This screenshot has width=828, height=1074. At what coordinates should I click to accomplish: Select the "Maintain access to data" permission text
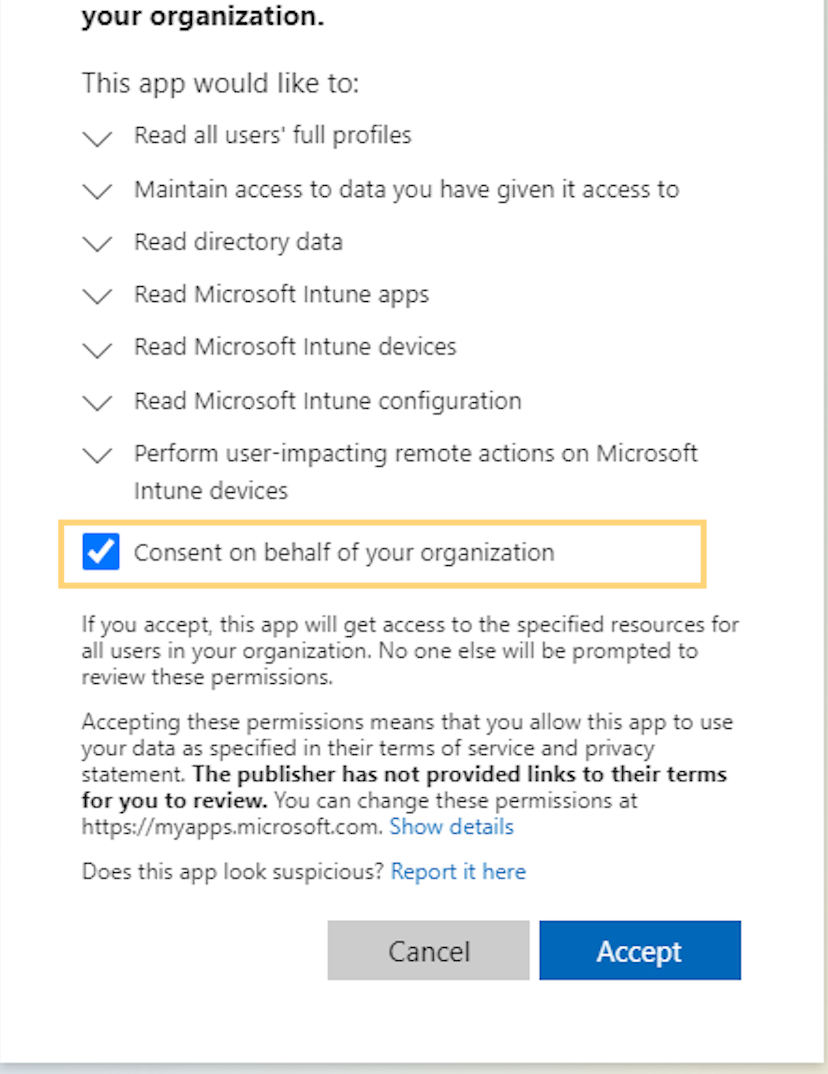(x=406, y=189)
